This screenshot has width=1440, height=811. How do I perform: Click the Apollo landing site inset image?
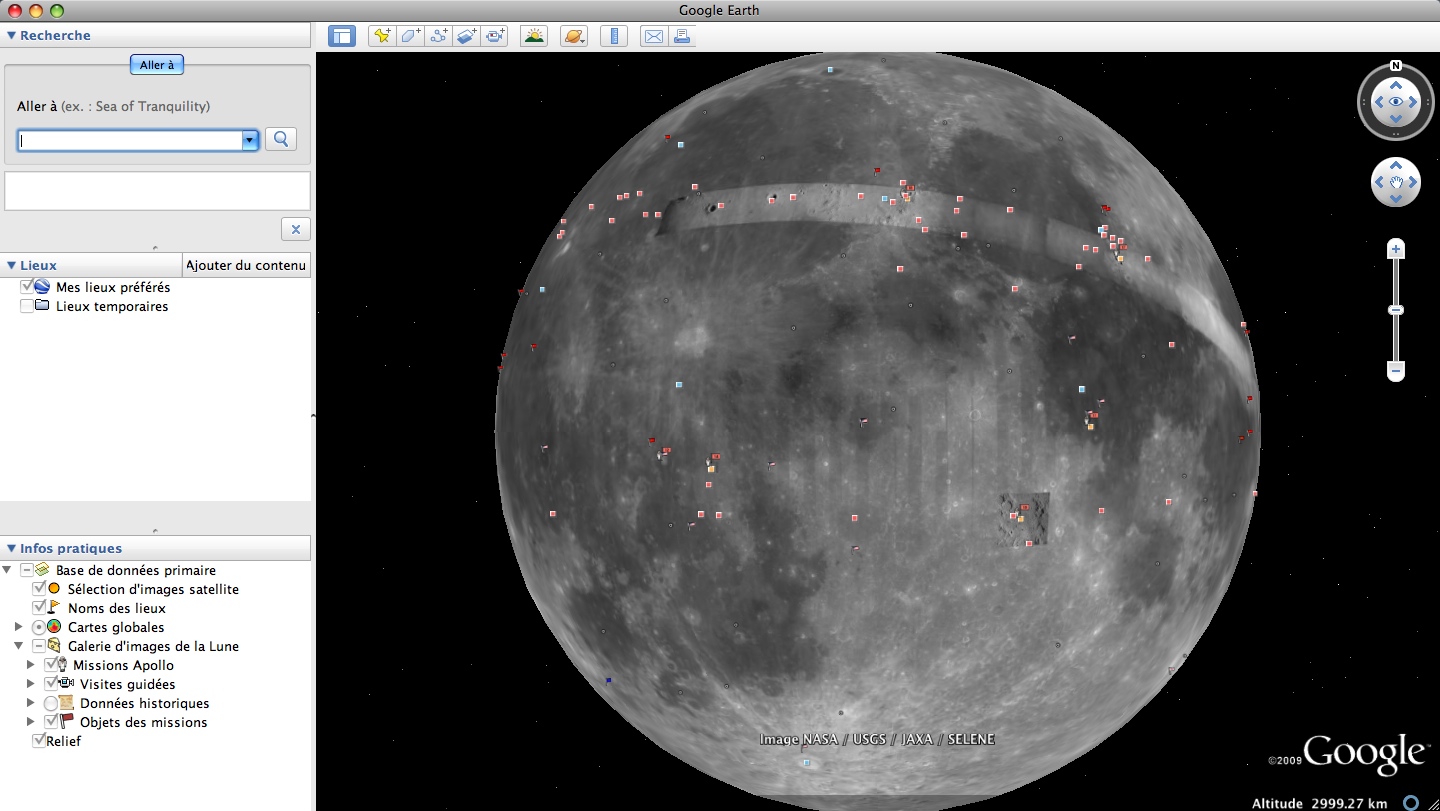click(x=1024, y=519)
